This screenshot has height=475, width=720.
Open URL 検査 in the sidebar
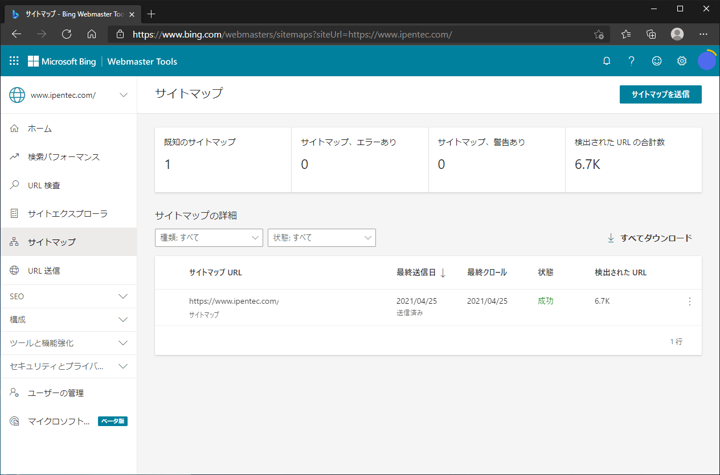pyautogui.click(x=69, y=185)
